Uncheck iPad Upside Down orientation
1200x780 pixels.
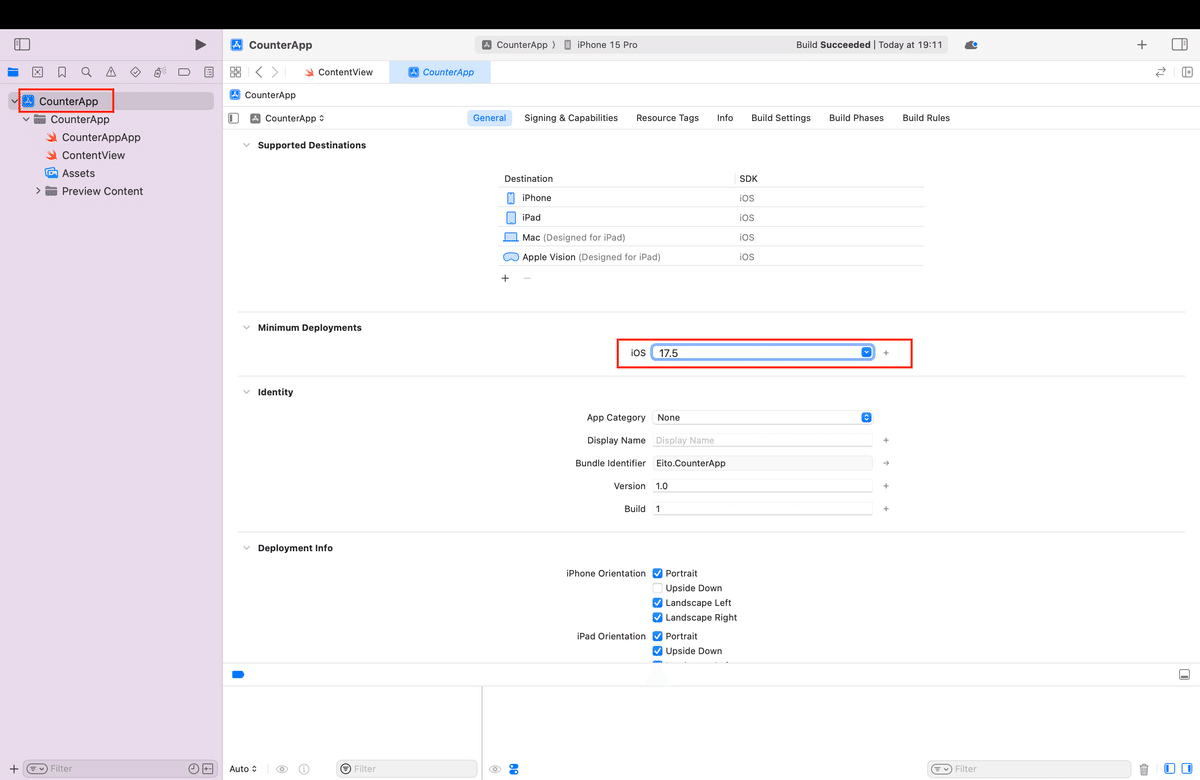tap(658, 651)
